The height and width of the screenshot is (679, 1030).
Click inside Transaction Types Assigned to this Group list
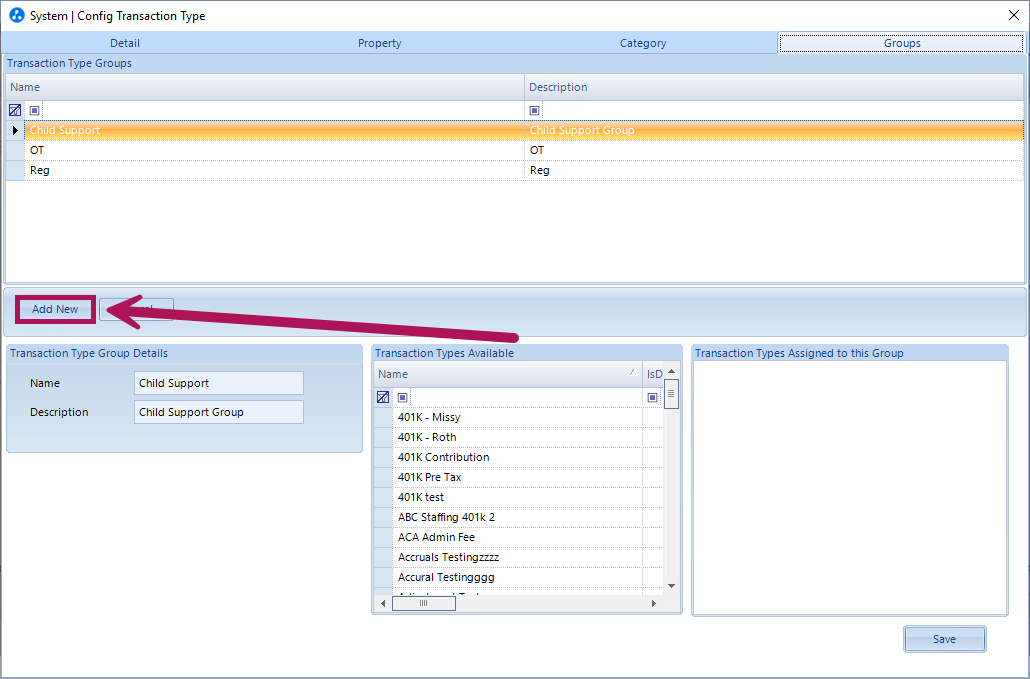point(849,488)
